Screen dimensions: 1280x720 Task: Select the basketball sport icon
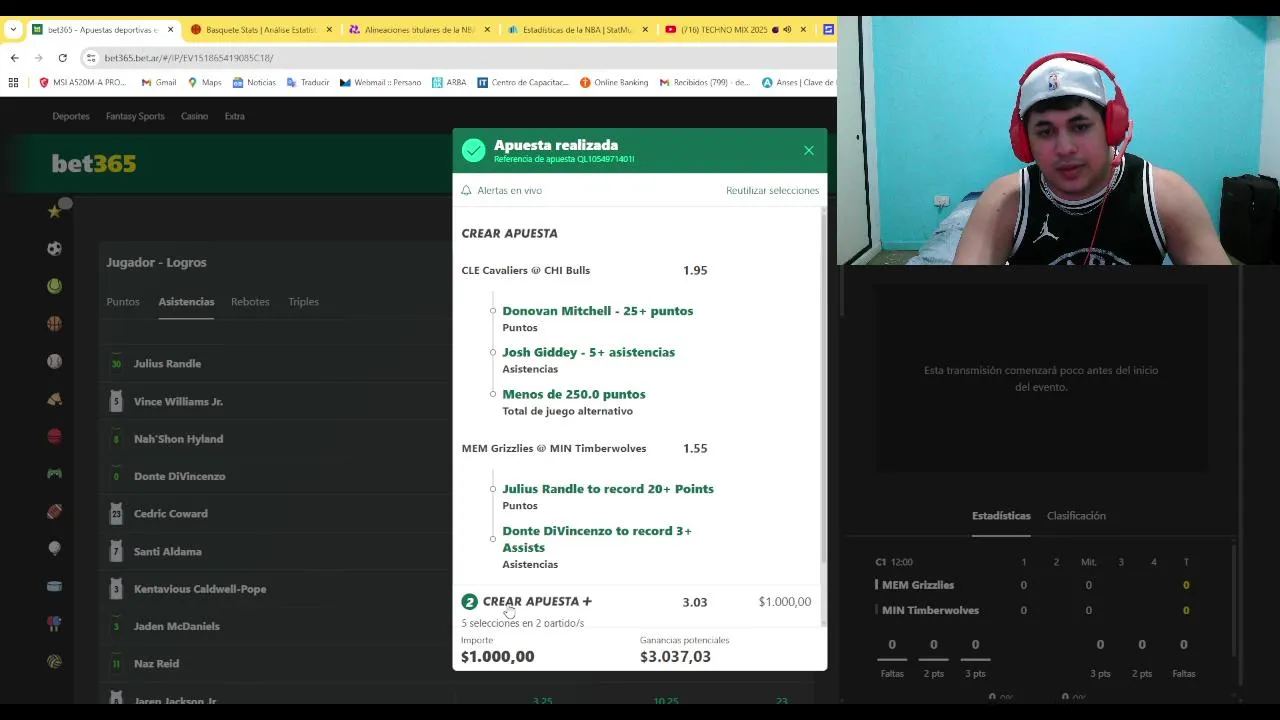[x=54, y=323]
